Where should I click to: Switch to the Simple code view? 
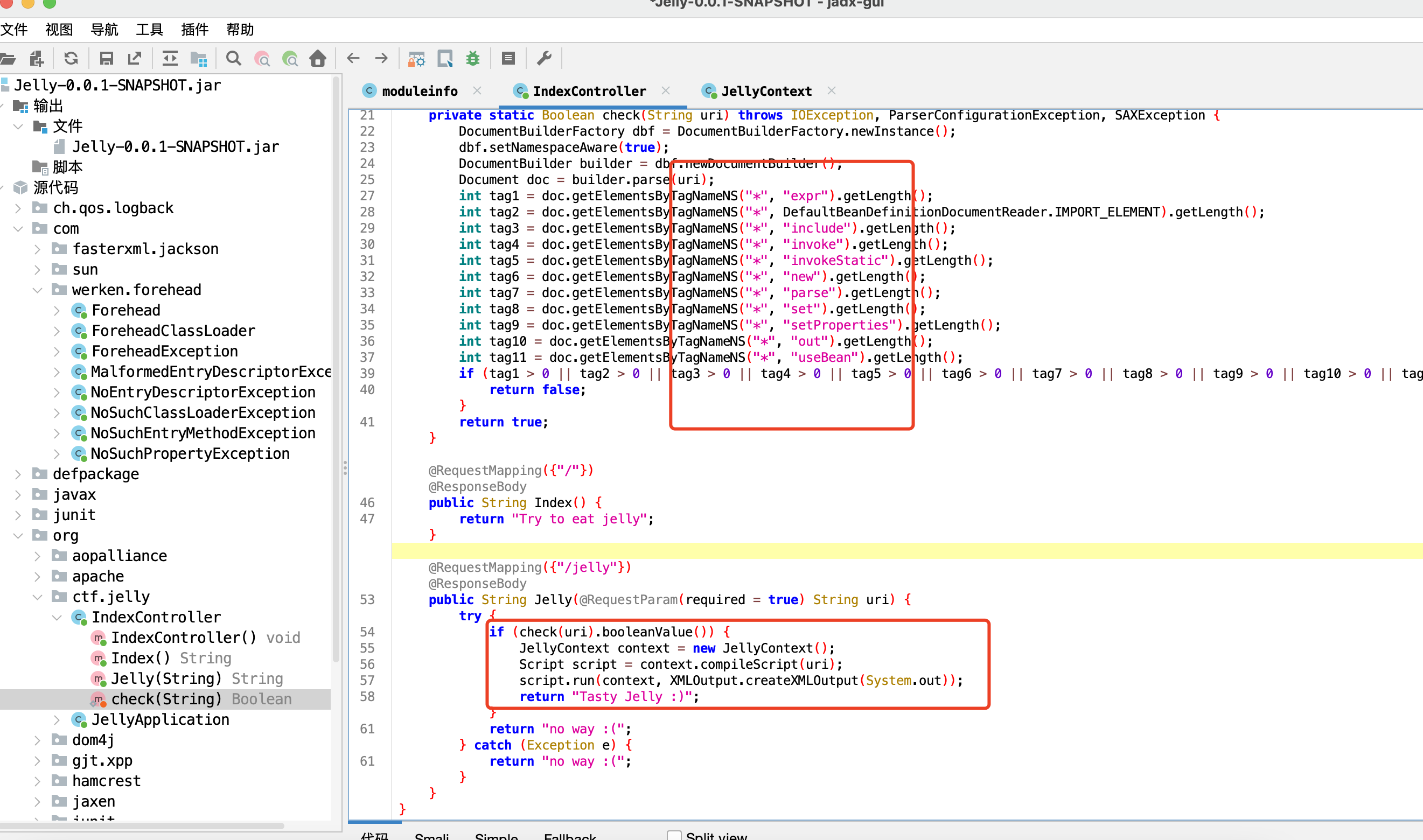pos(497,836)
